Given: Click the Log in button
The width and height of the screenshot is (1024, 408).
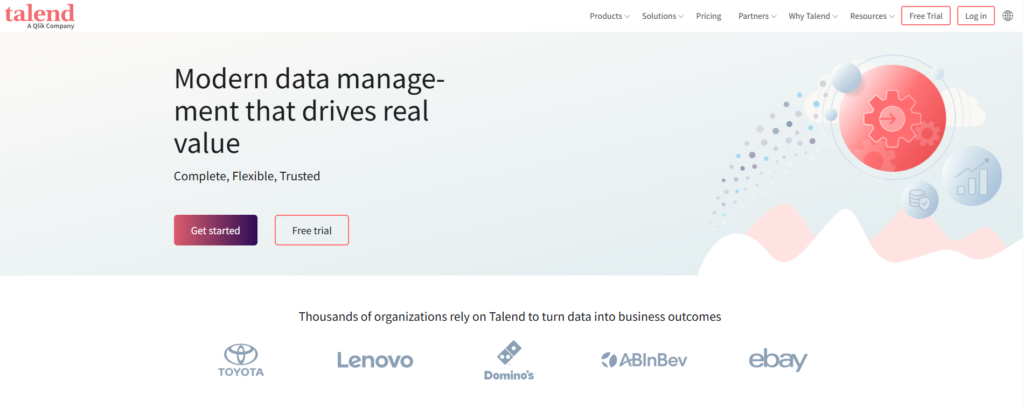Looking at the screenshot, I should (x=976, y=16).
